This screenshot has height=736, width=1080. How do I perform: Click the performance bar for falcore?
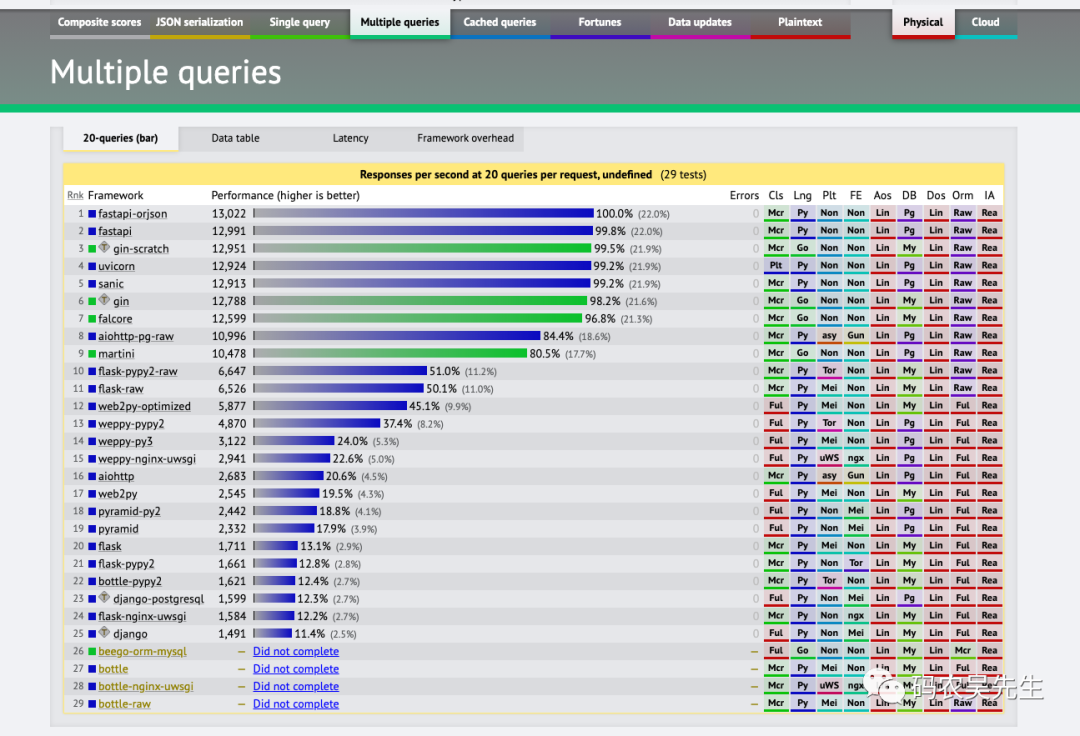418,319
